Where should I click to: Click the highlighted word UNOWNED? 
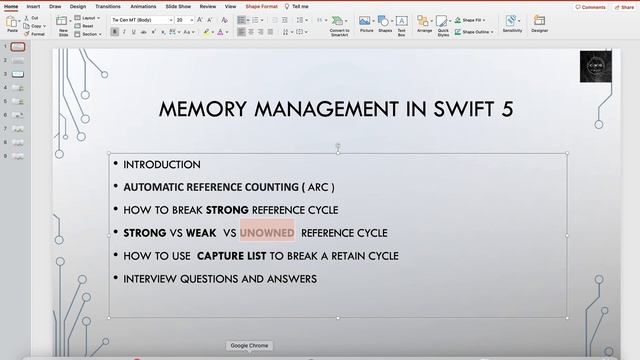click(267, 233)
